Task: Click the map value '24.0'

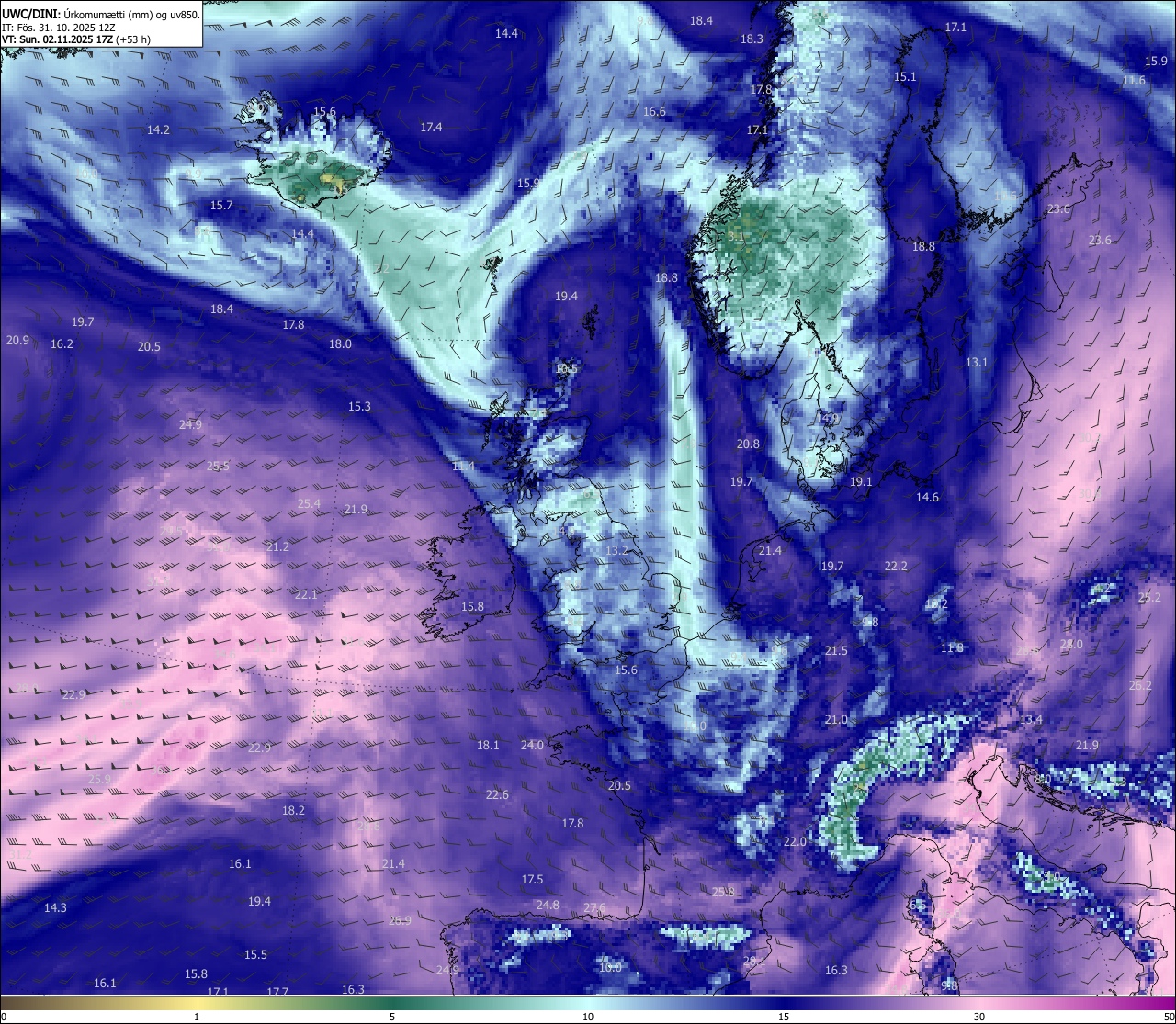Action: 532,745
